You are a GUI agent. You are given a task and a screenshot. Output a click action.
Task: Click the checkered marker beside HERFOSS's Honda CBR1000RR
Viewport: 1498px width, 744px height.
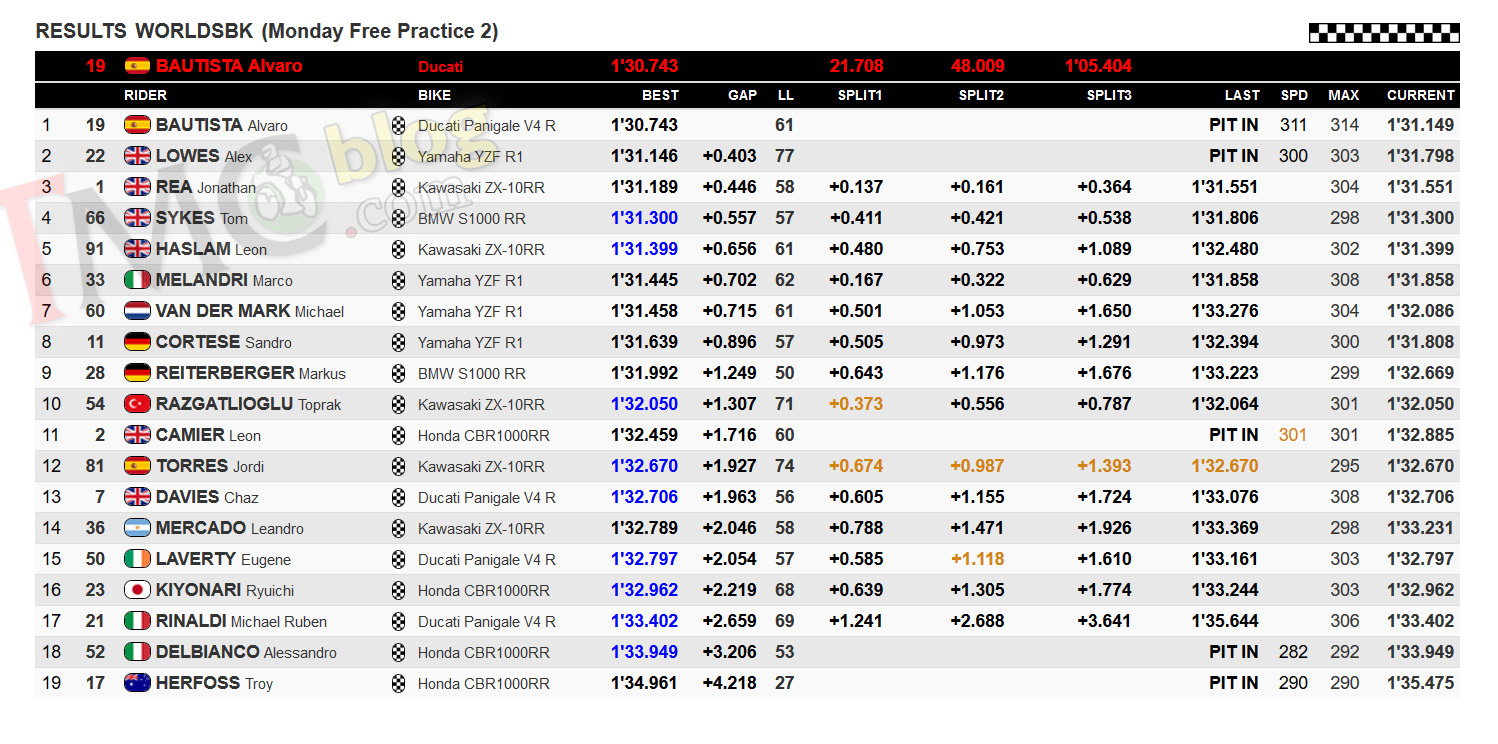tap(399, 683)
